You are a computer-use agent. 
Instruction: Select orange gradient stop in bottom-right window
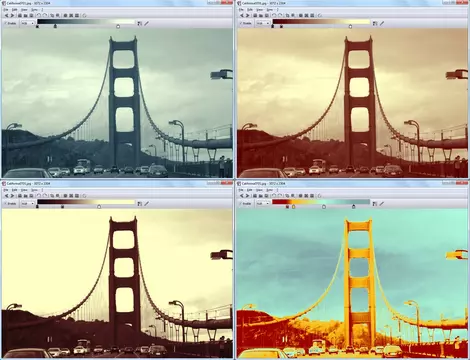pyautogui.click(x=294, y=207)
